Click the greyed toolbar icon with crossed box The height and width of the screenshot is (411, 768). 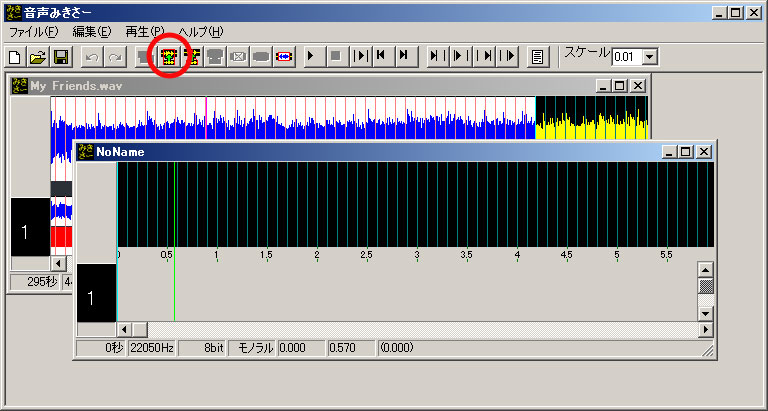pyautogui.click(x=238, y=57)
